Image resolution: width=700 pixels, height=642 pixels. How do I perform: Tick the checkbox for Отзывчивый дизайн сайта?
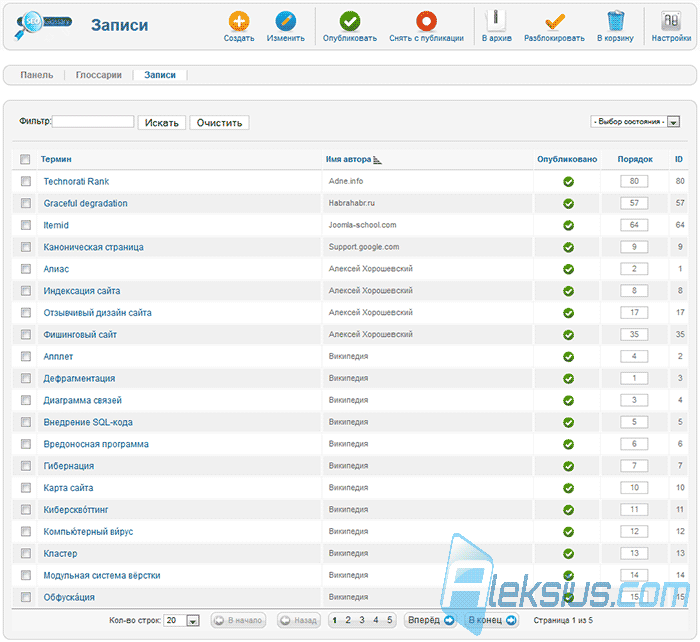(26, 313)
